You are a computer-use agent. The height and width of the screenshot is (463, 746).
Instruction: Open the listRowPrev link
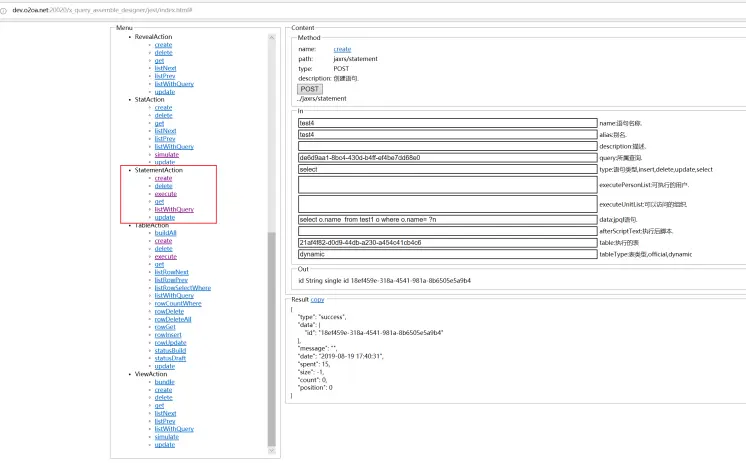click(171, 280)
